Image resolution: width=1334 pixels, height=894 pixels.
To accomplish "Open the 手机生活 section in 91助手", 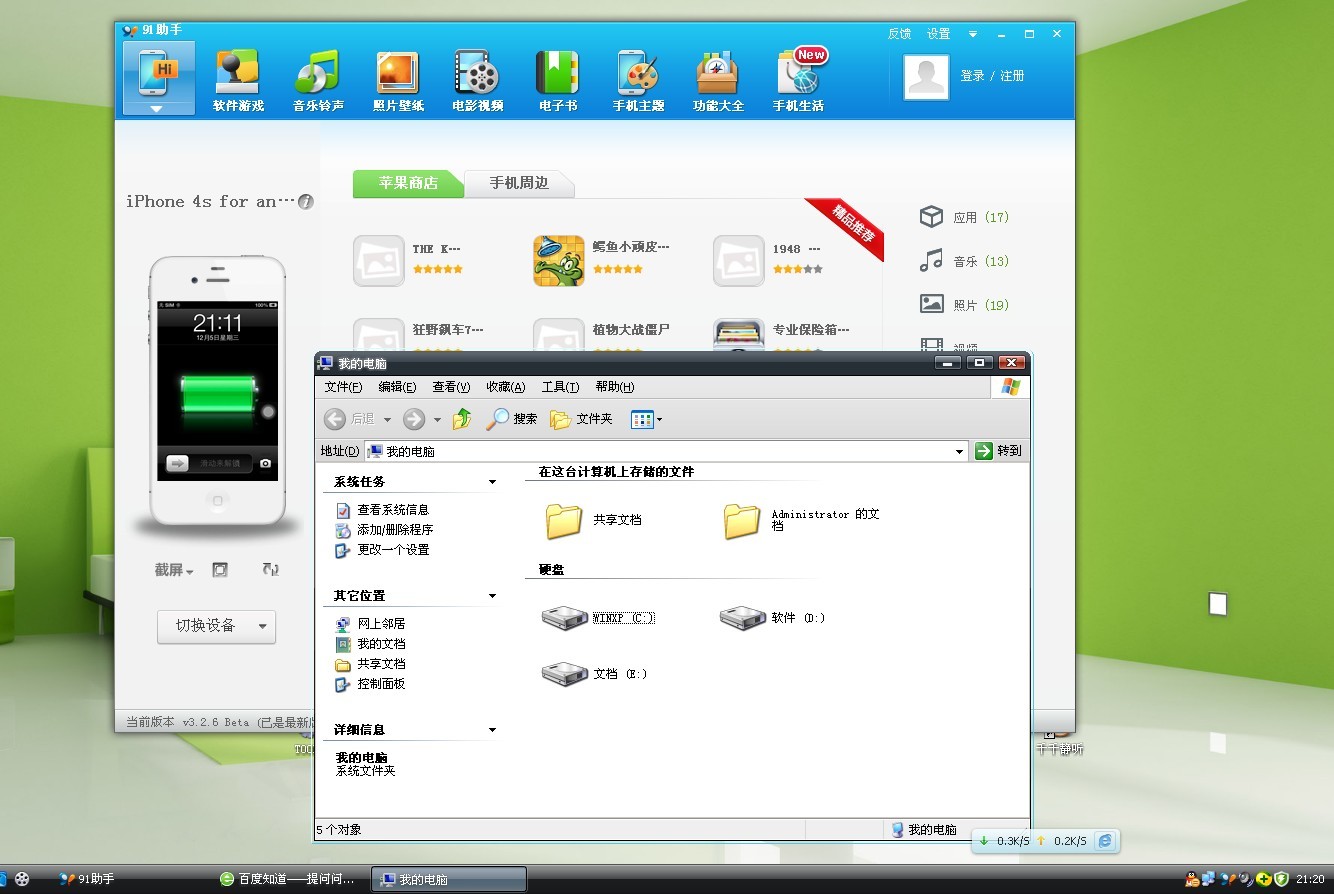I will pyautogui.click(x=798, y=80).
